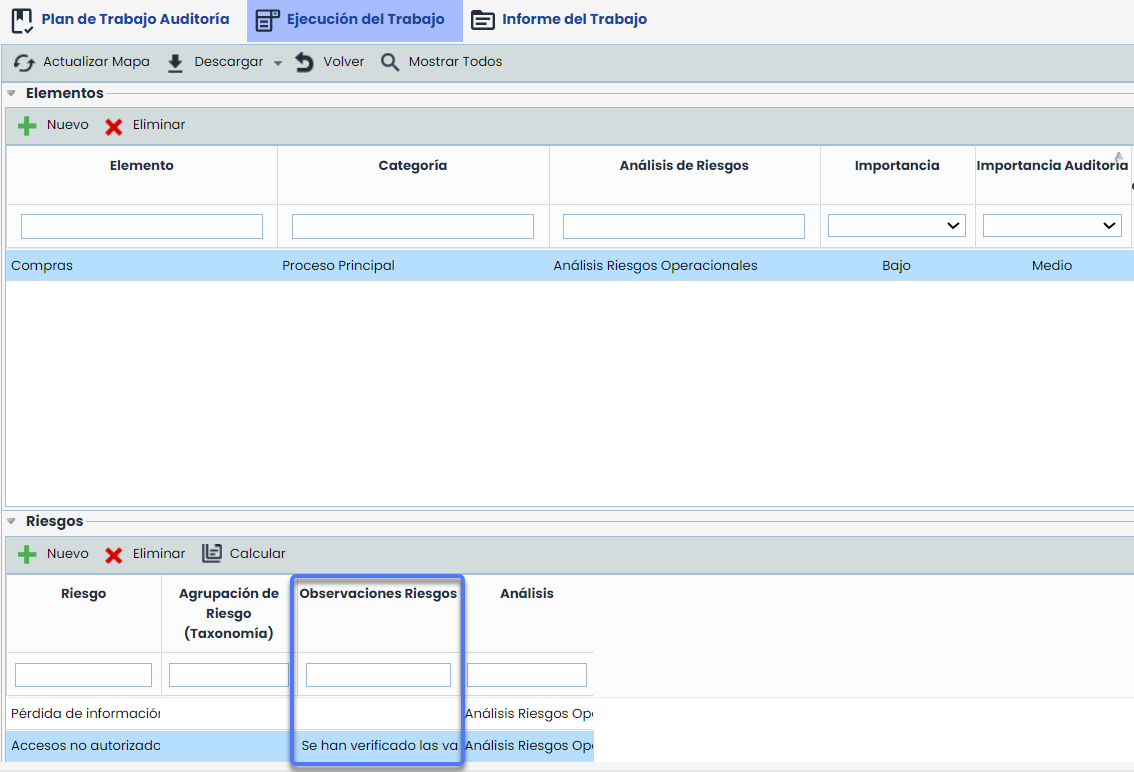The width and height of the screenshot is (1134, 772).
Task: Click the Elemento column filter field
Action: click(142, 226)
